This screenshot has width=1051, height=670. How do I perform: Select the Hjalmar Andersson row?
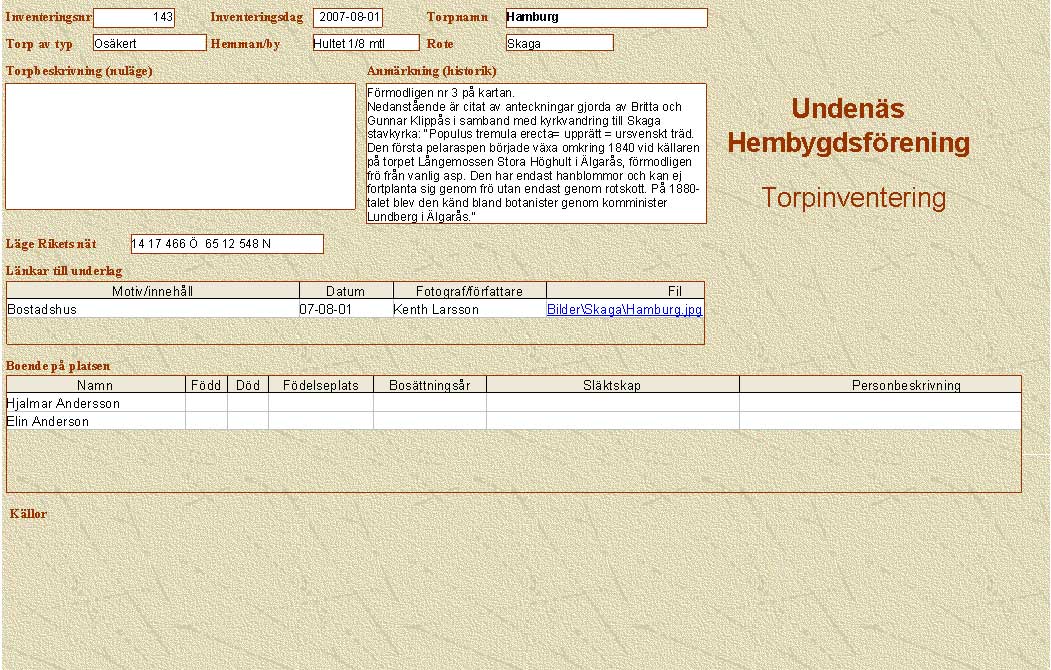click(95, 403)
